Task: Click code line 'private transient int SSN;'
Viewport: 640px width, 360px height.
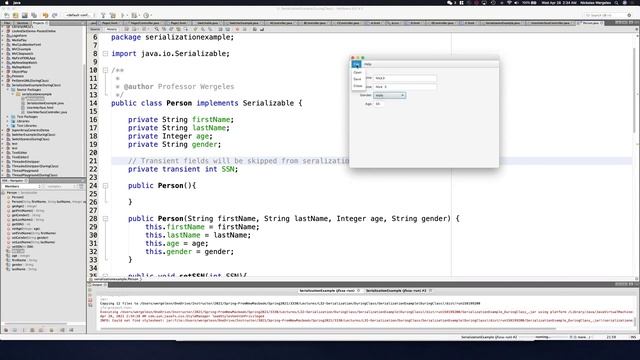Action: [x=183, y=169]
